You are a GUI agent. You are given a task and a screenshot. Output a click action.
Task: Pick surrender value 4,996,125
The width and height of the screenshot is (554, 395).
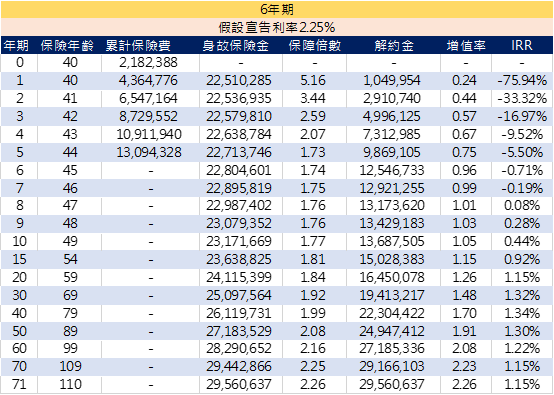pos(392,117)
